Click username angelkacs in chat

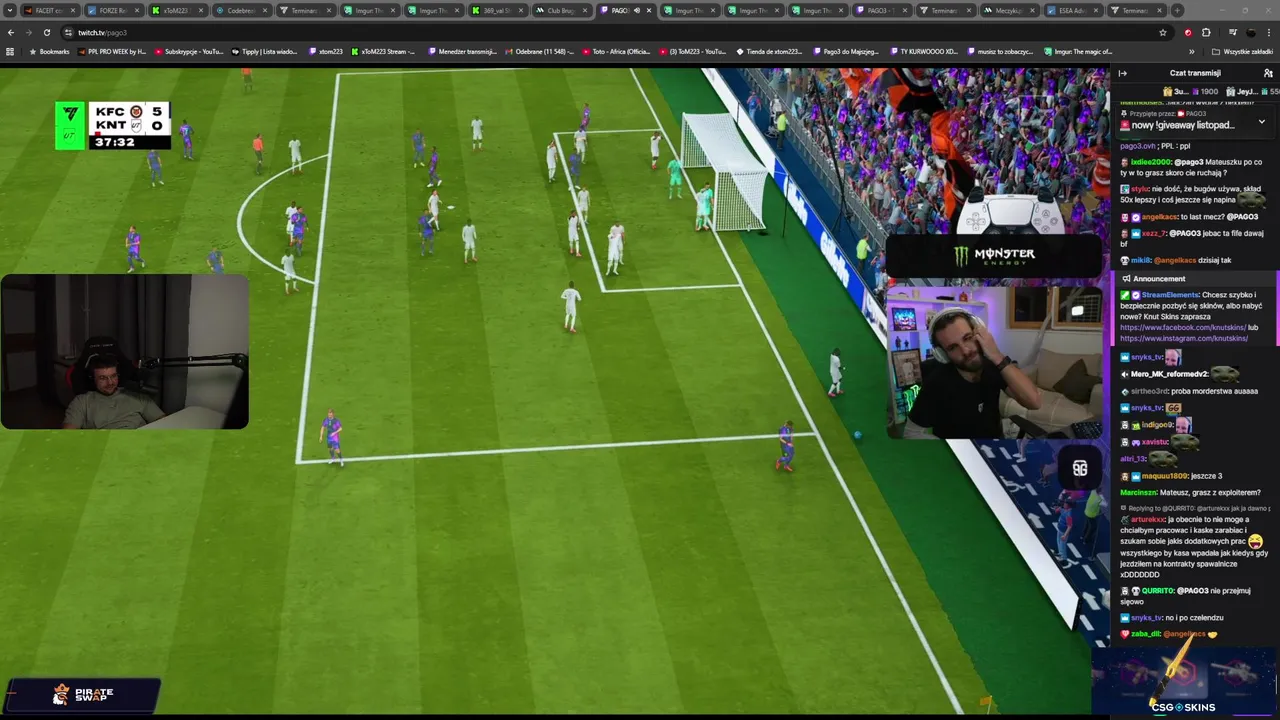point(1160,217)
